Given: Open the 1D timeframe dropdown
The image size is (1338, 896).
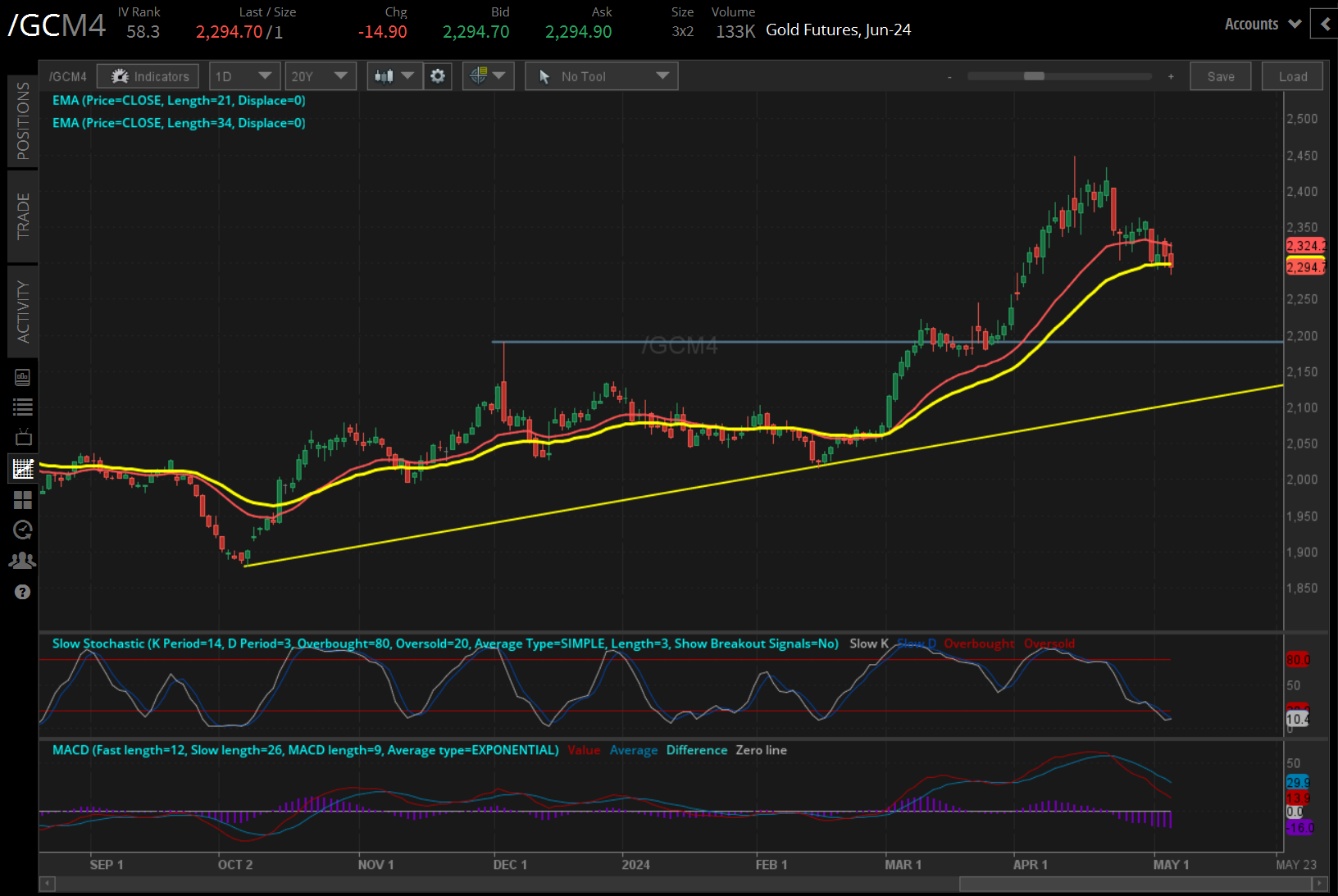Looking at the screenshot, I should [x=244, y=75].
